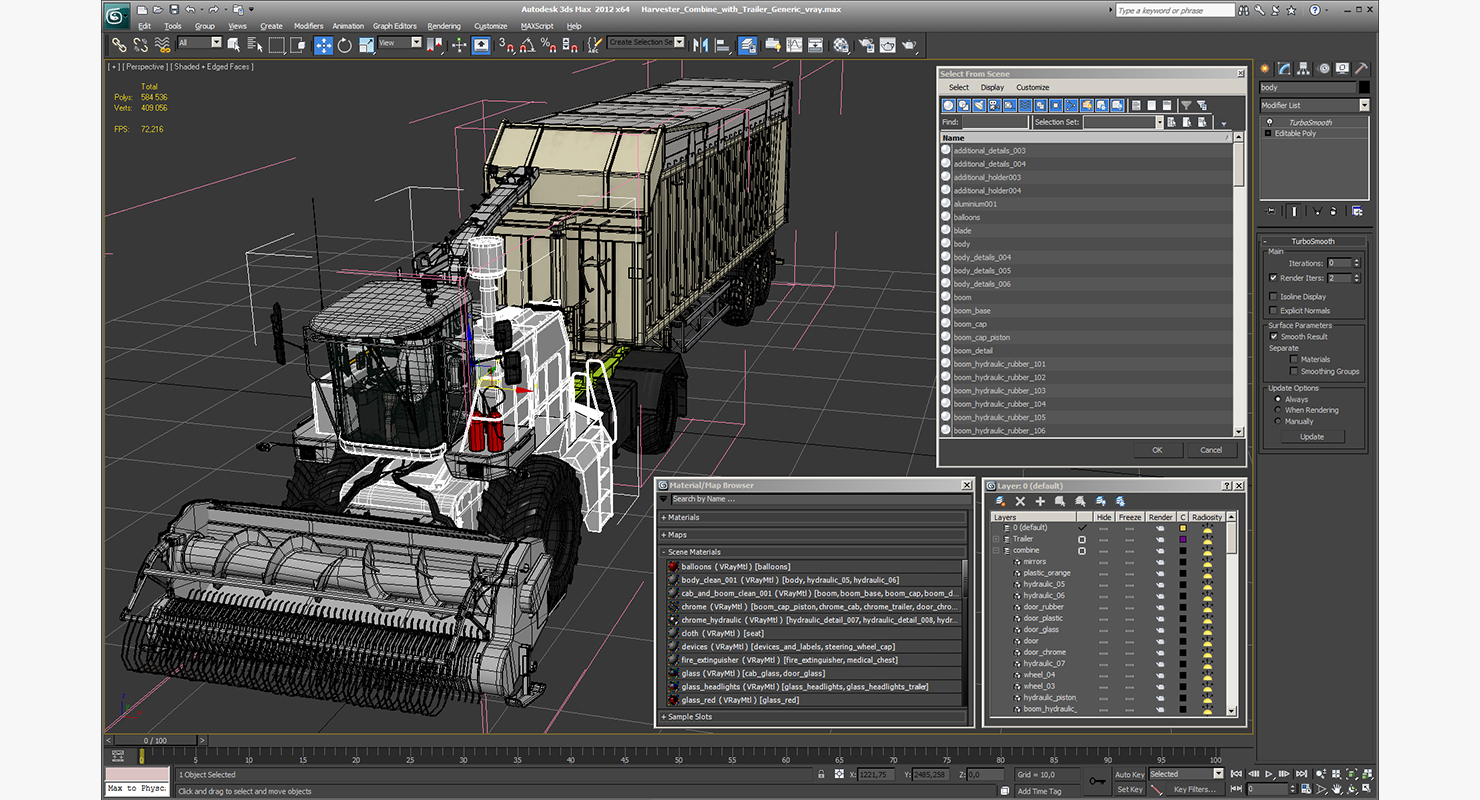This screenshot has width=1480, height=800.
Task: Open Manage Layers from the main toolbar
Action: coord(748,45)
